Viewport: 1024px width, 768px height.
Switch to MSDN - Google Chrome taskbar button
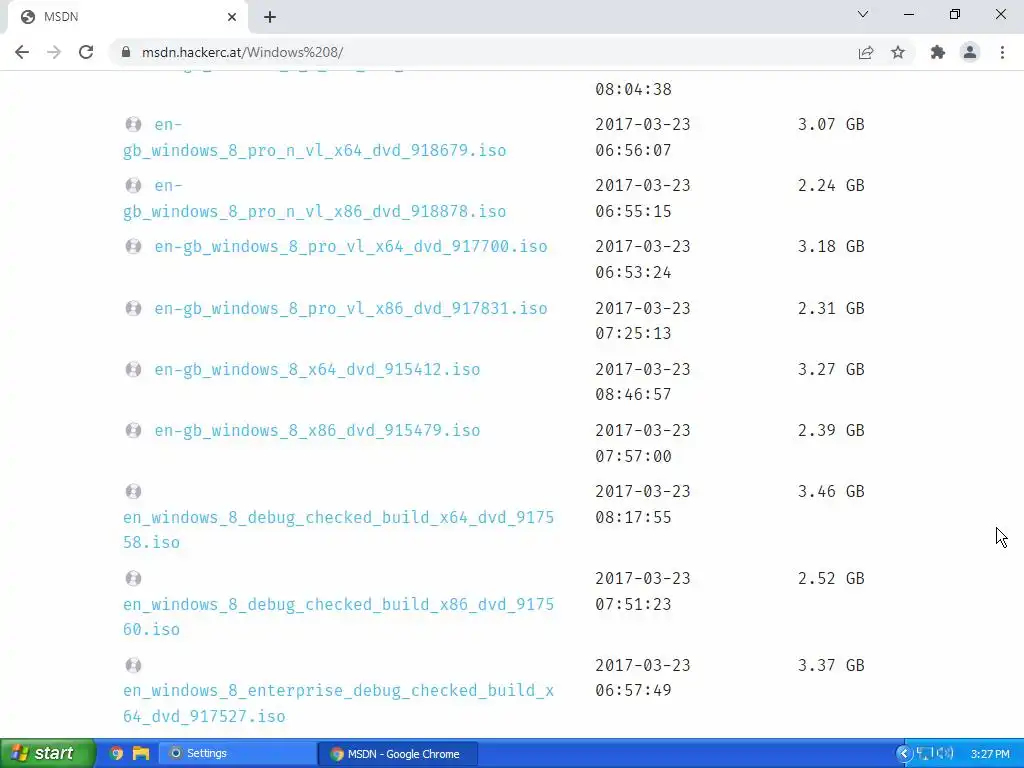398,754
